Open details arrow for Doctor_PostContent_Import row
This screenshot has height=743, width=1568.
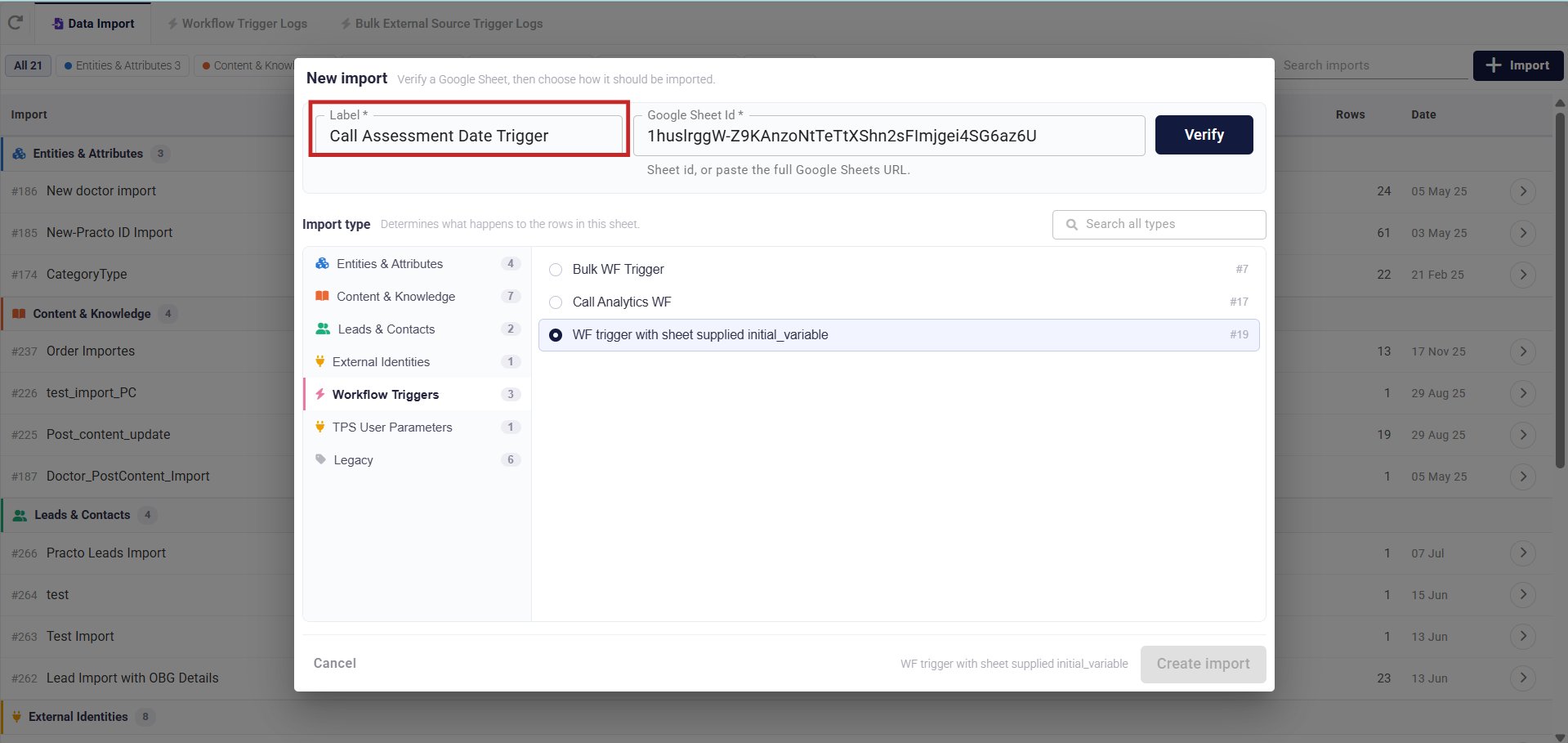coord(1522,477)
